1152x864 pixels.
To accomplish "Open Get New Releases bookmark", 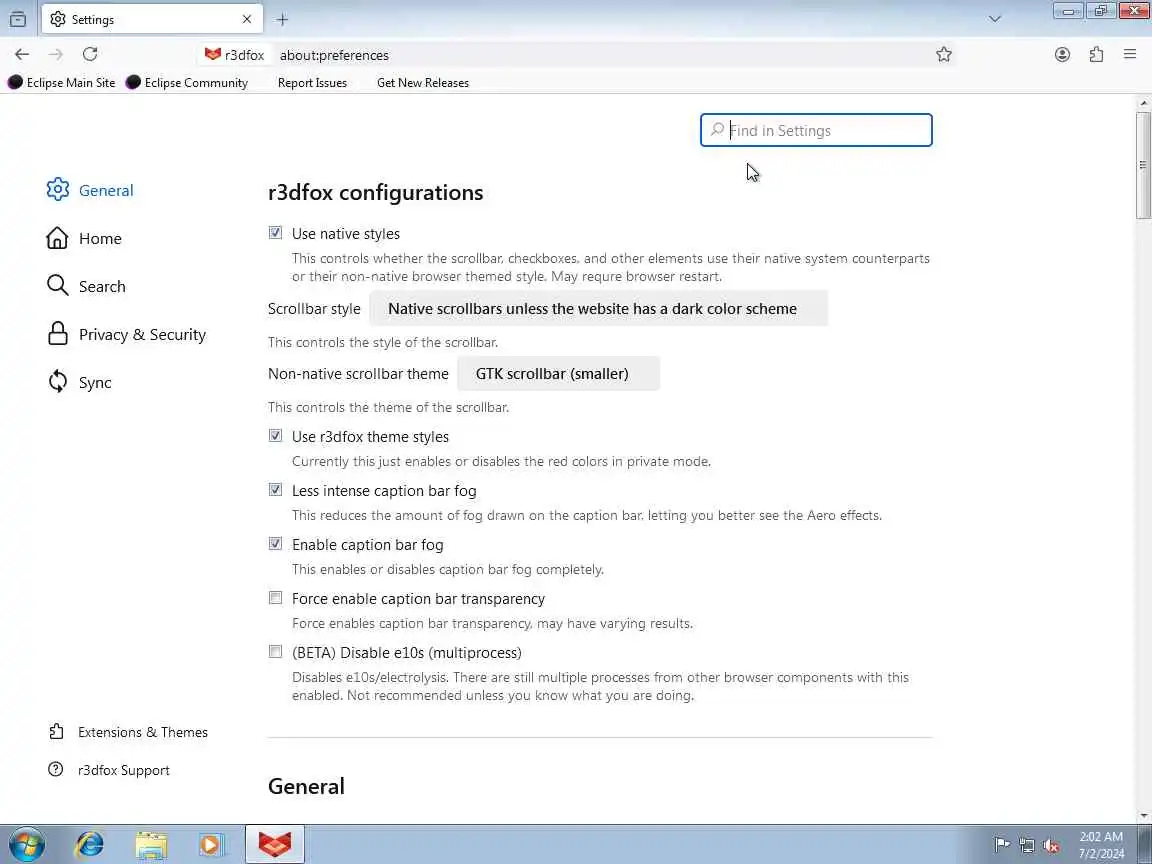I will click(422, 83).
